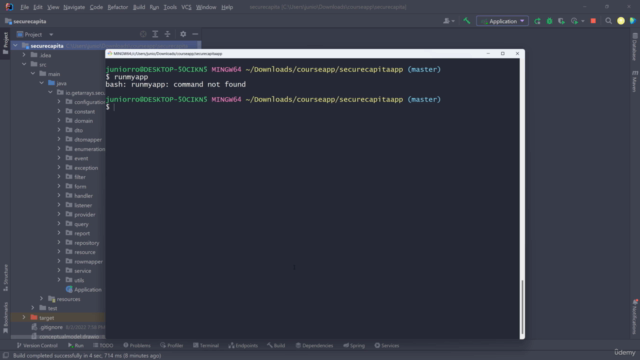Click Expand All in Project panel

tap(155, 34)
